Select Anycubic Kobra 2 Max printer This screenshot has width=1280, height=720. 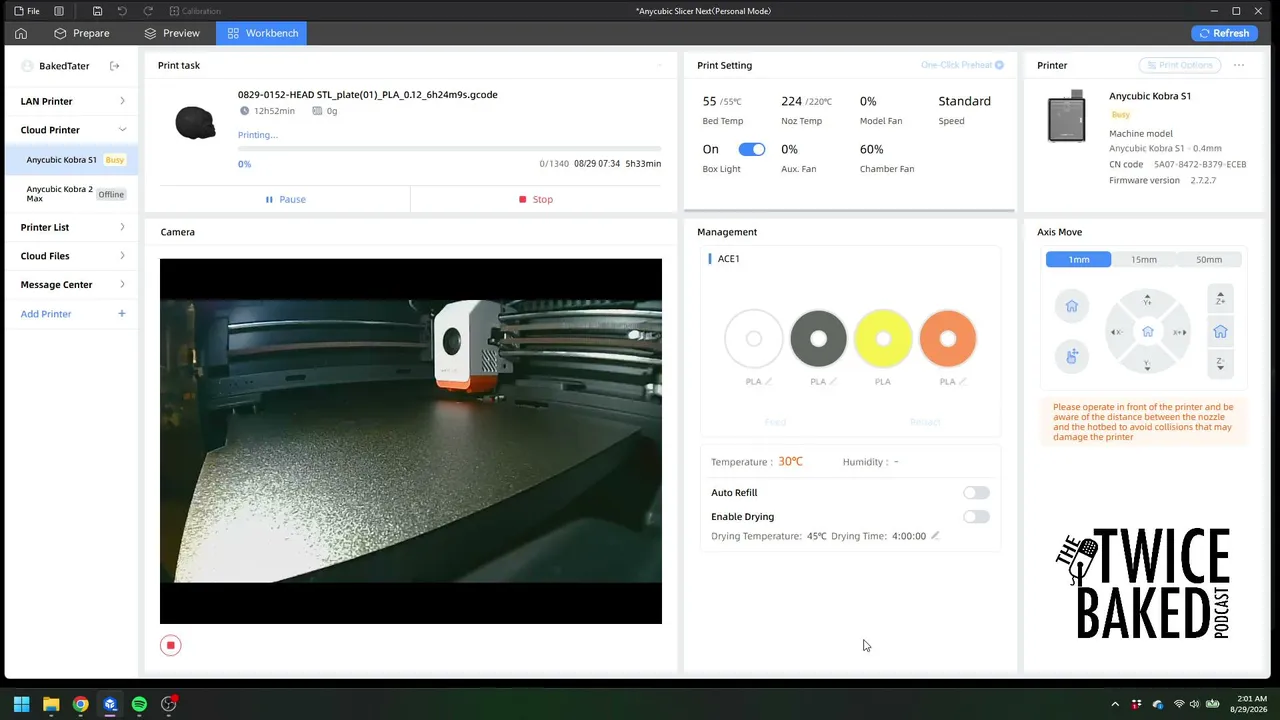(x=73, y=194)
